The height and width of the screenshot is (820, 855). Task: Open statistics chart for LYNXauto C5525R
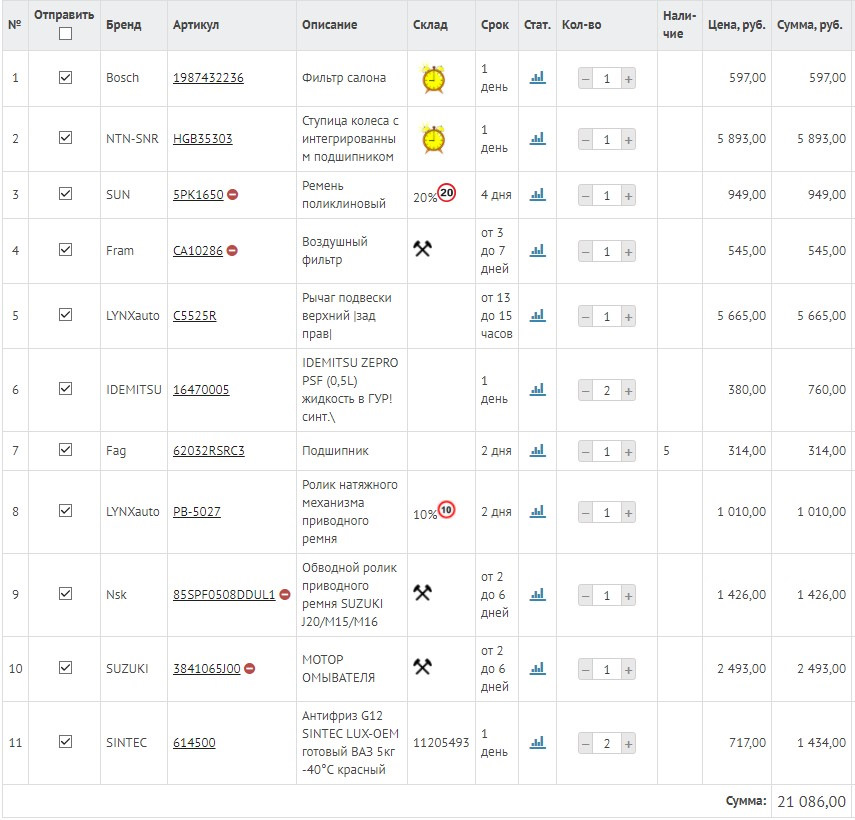coord(538,315)
